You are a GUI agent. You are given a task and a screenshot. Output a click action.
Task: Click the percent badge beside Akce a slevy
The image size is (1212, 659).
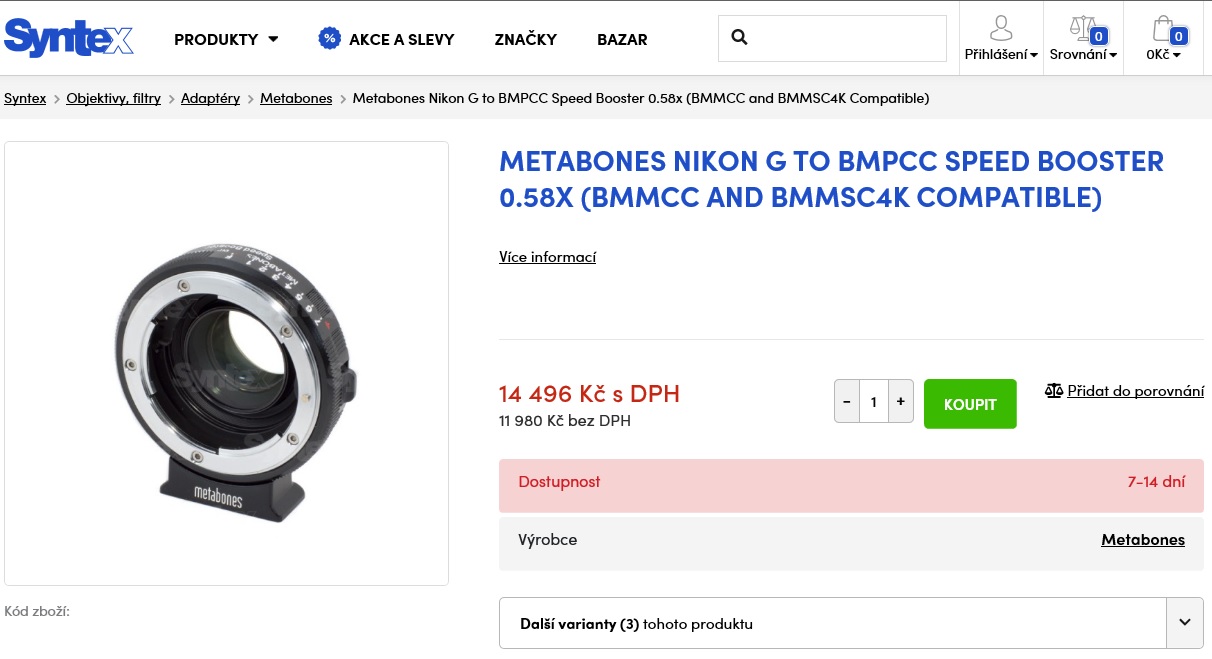tap(329, 39)
